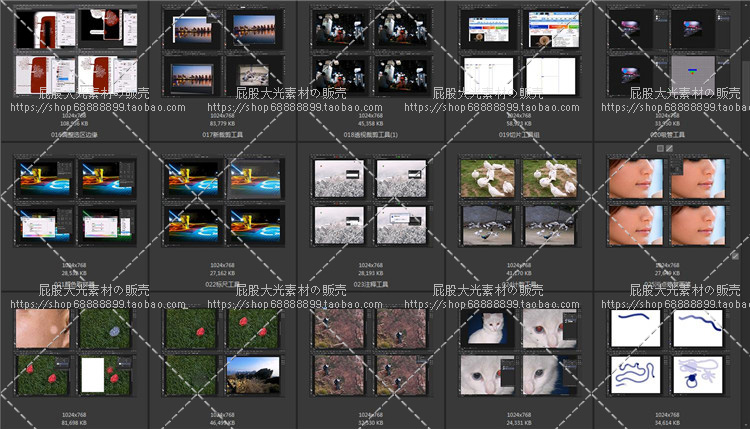
Task: Select the white geese and pigeons thumbnail
Action: (x=520, y=202)
